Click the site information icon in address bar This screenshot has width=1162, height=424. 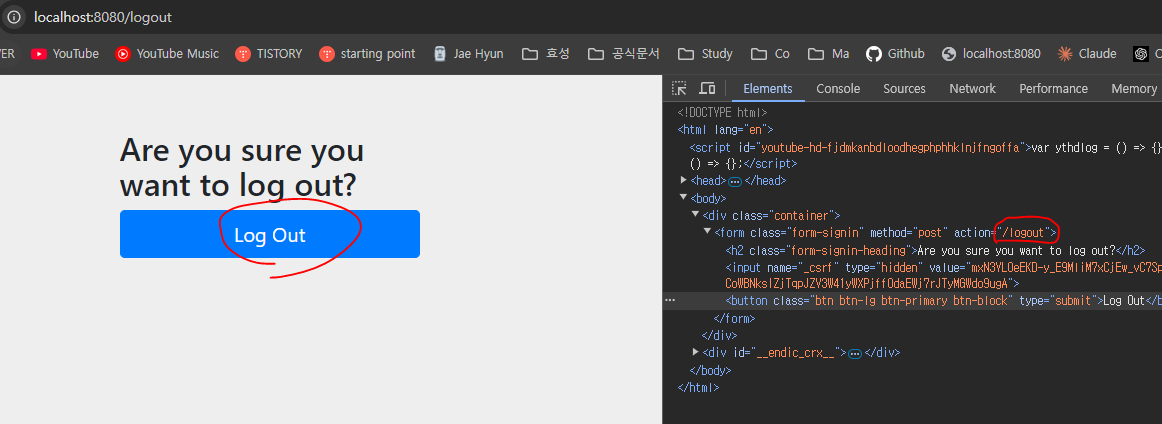click(13, 16)
